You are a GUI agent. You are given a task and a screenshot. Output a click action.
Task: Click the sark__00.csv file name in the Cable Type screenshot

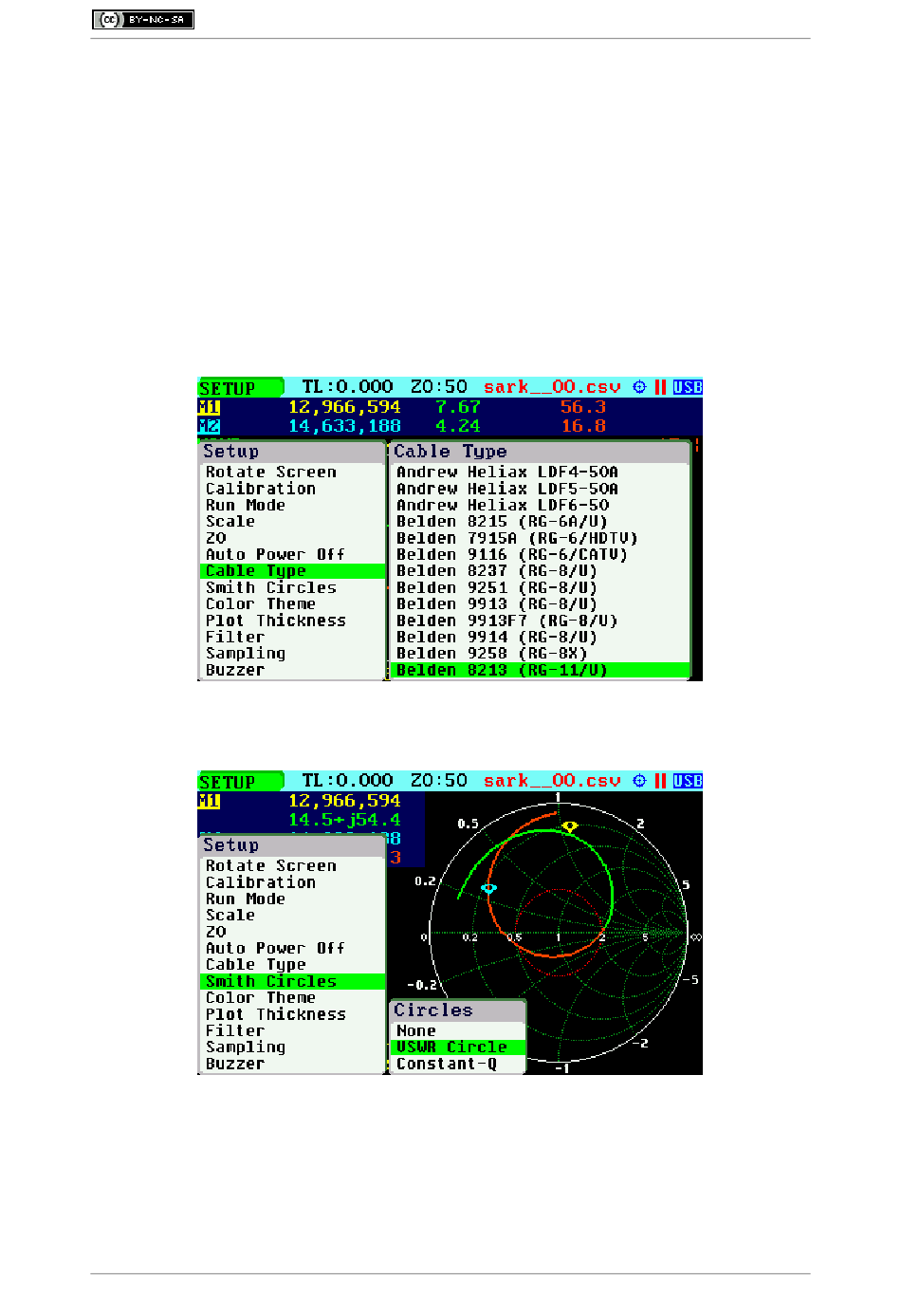coord(552,387)
